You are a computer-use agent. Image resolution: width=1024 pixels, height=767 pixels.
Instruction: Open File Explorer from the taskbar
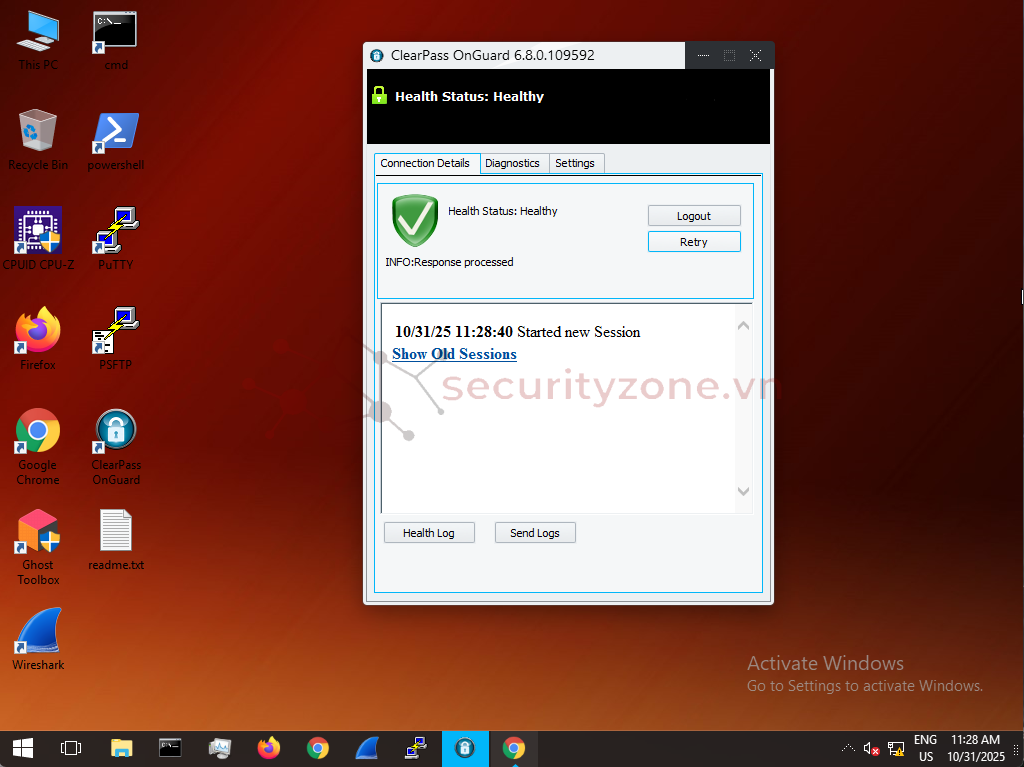121,748
